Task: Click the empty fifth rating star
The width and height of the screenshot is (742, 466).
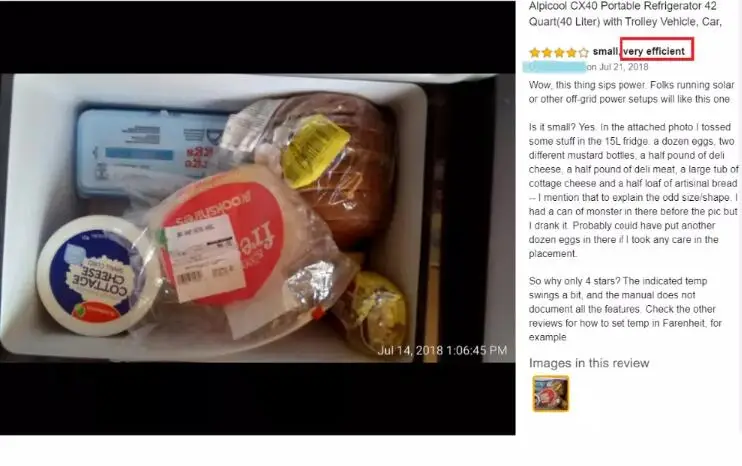Action: [583, 52]
